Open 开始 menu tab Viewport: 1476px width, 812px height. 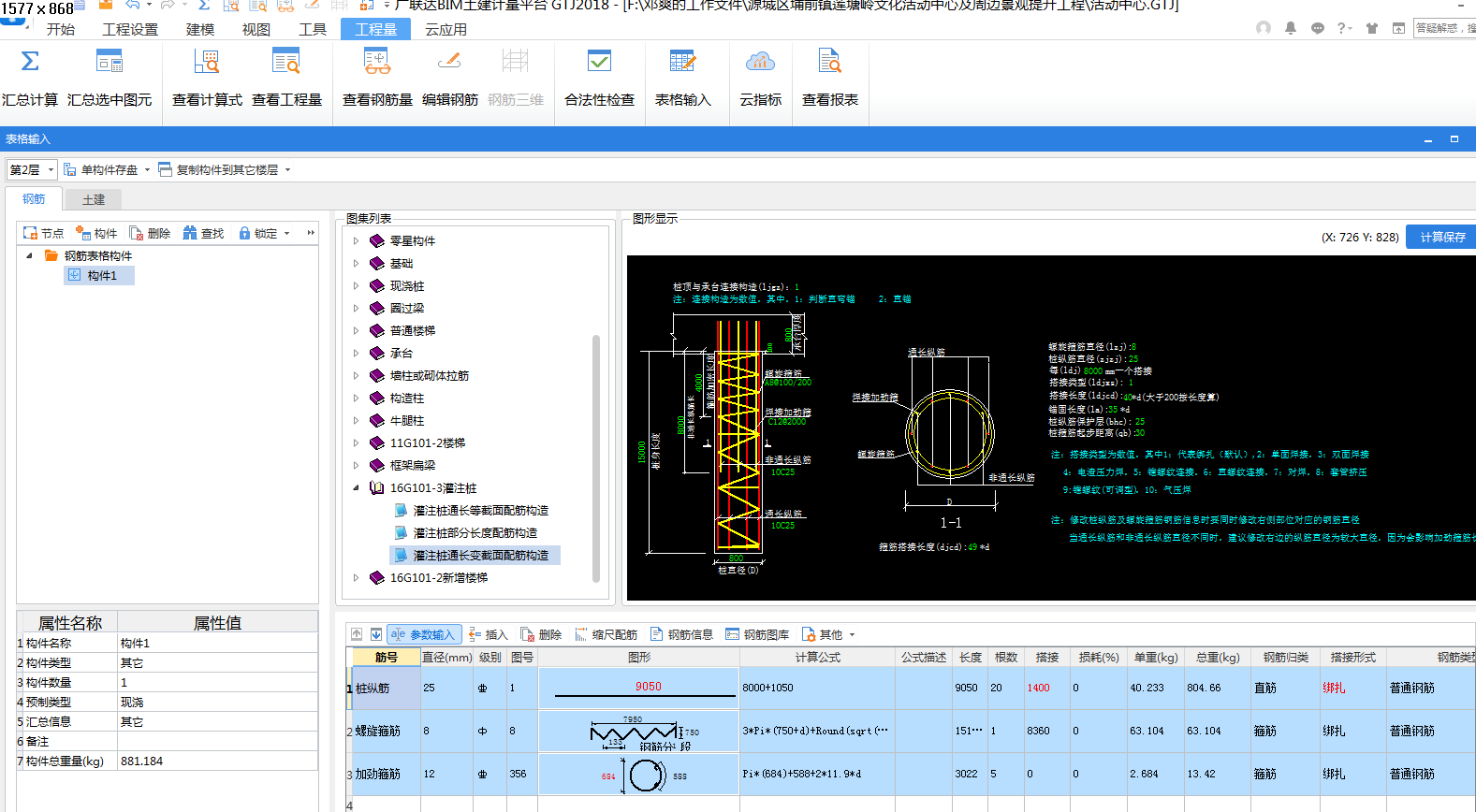pos(61,29)
